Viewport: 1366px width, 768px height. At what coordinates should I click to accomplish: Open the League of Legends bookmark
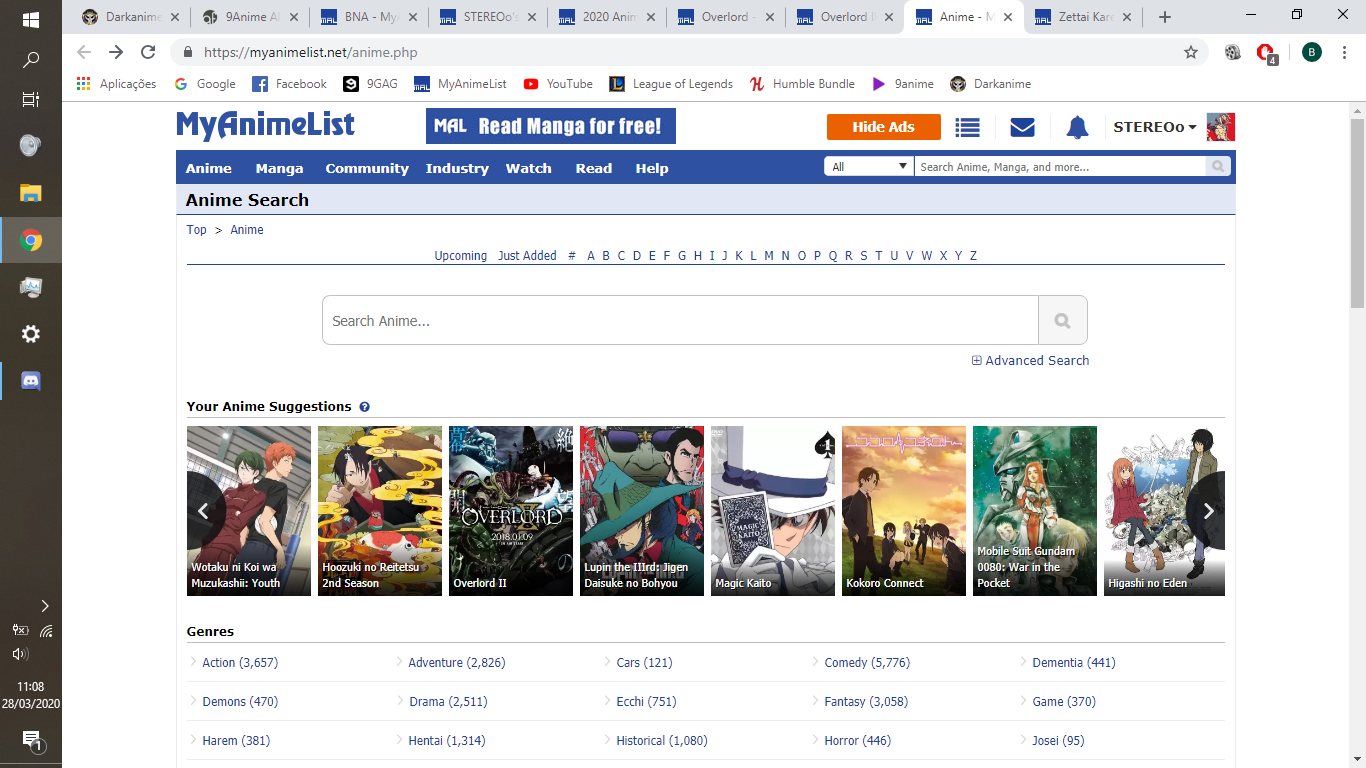click(671, 84)
